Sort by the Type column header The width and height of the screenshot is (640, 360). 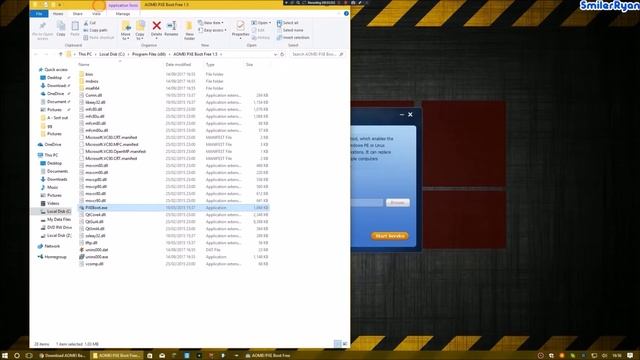pos(210,64)
